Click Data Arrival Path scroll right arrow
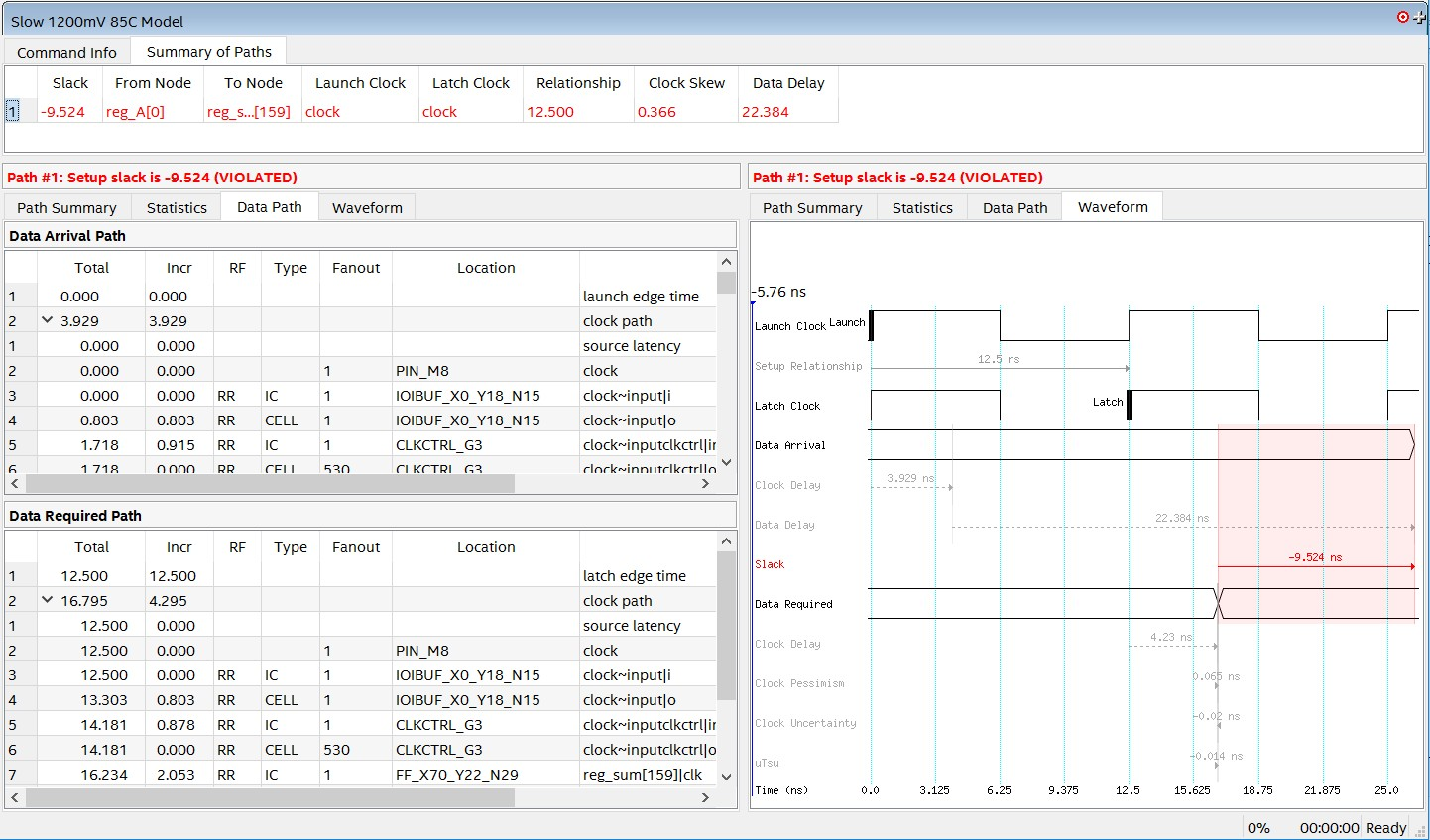 (x=705, y=484)
